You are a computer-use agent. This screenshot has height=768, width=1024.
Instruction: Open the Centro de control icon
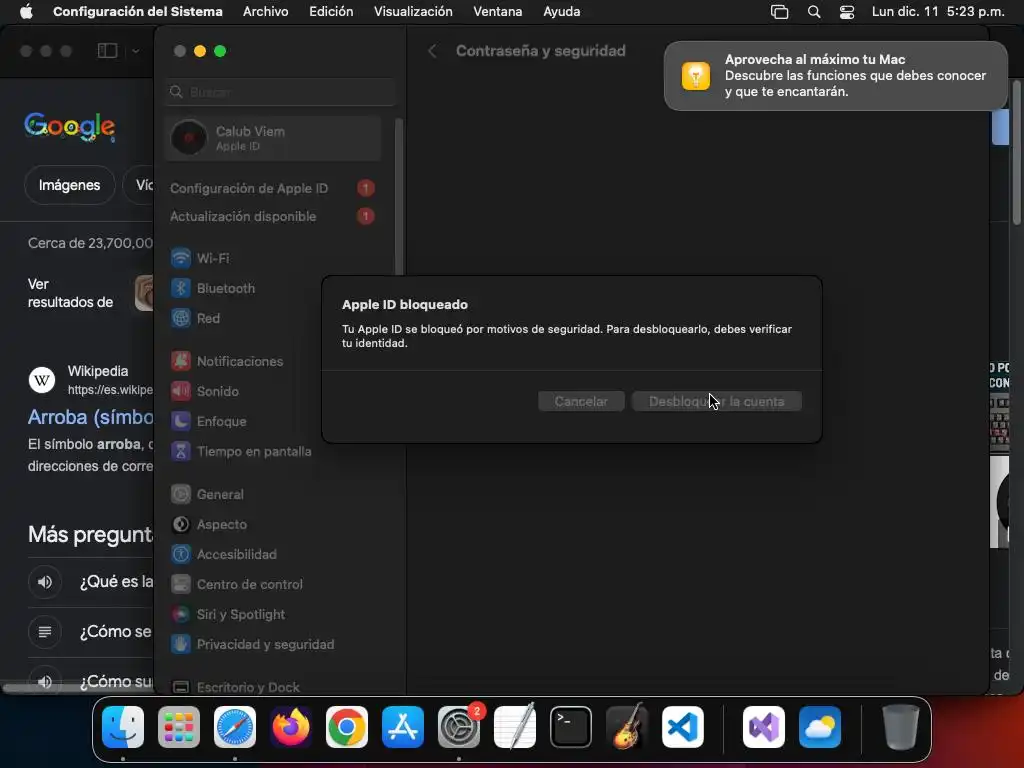click(181, 584)
